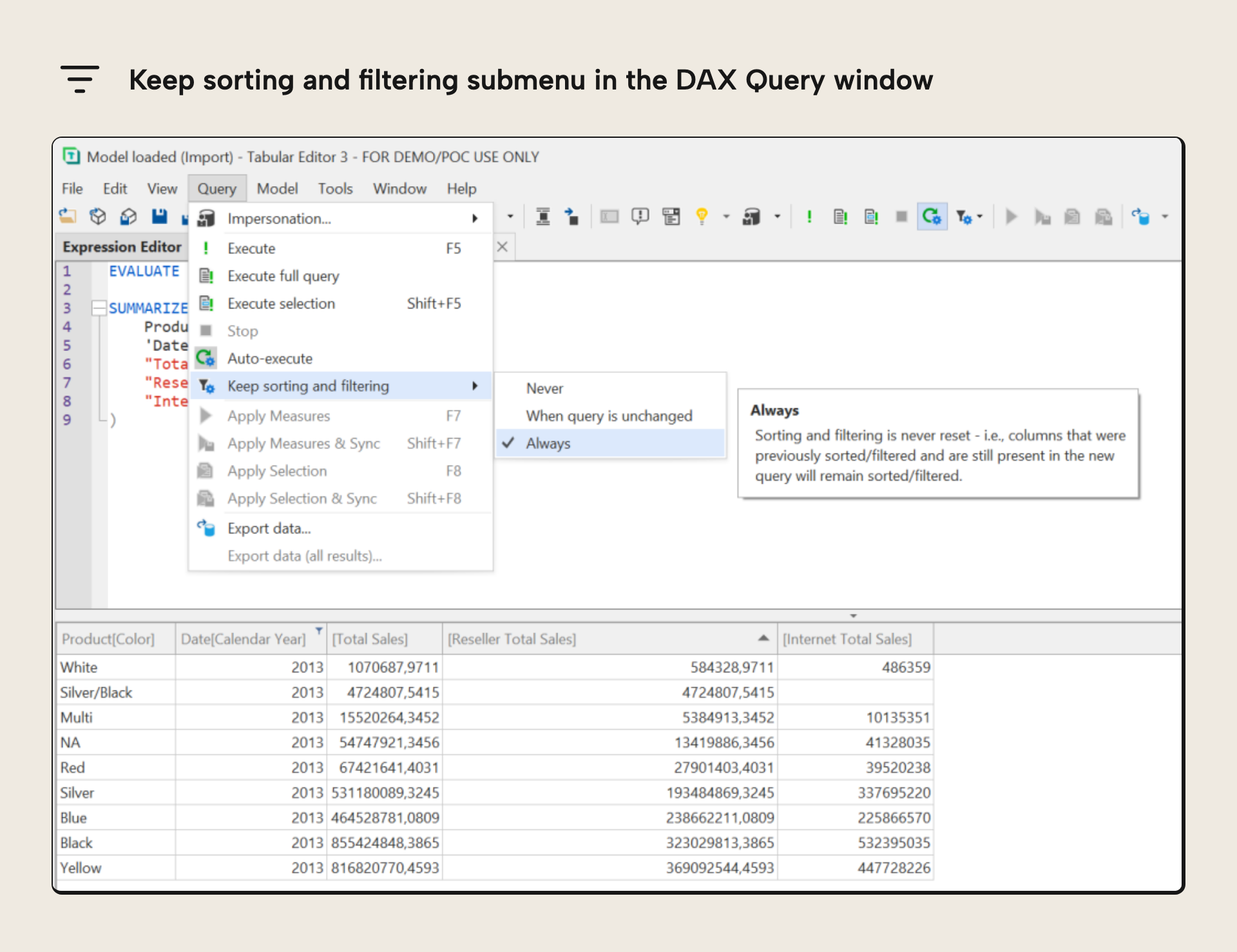1237x952 pixels.
Task: Collapse SUMMARIZE code fold marker
Action: [x=99, y=309]
